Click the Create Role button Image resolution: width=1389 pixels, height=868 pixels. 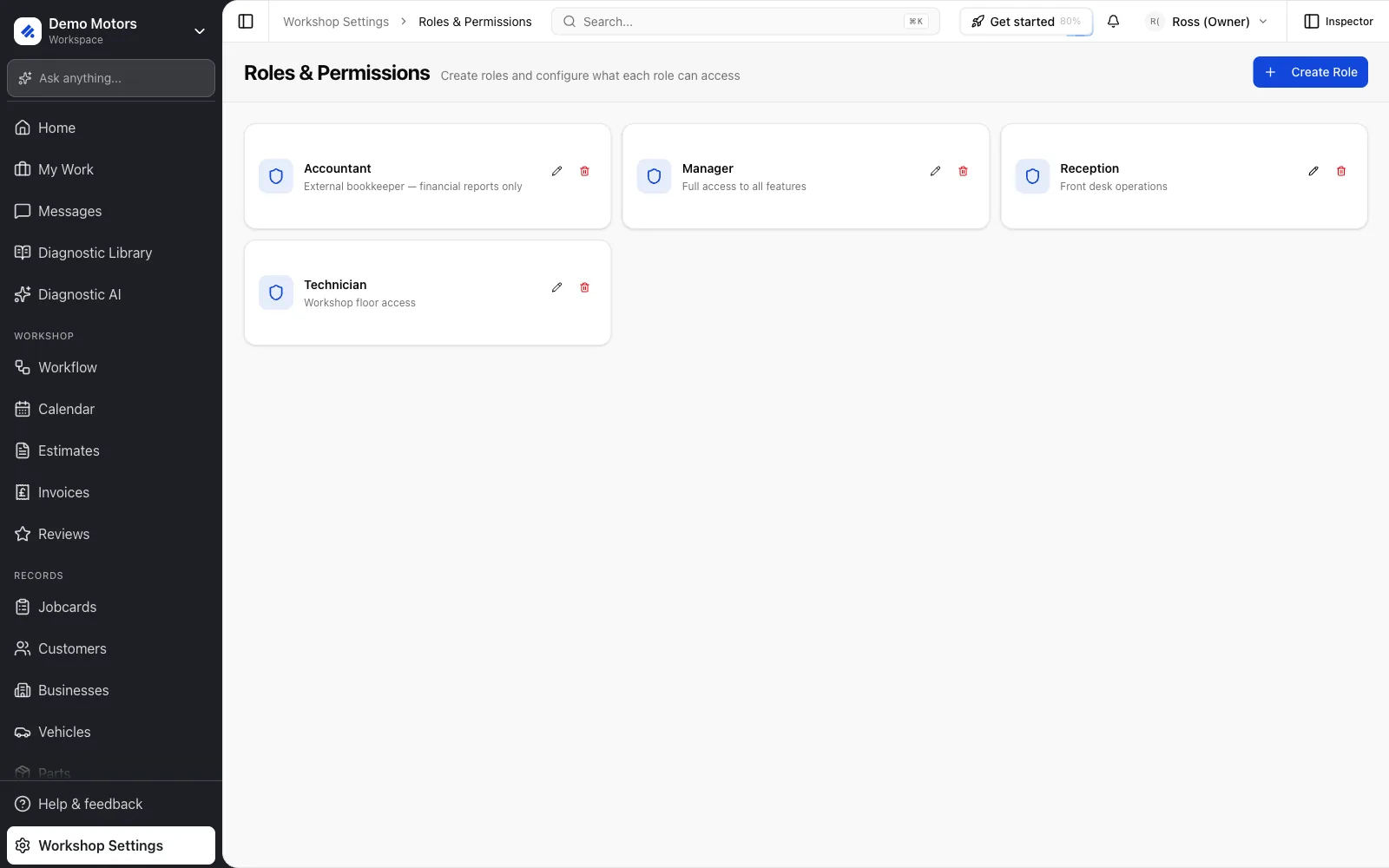pyautogui.click(x=1310, y=72)
